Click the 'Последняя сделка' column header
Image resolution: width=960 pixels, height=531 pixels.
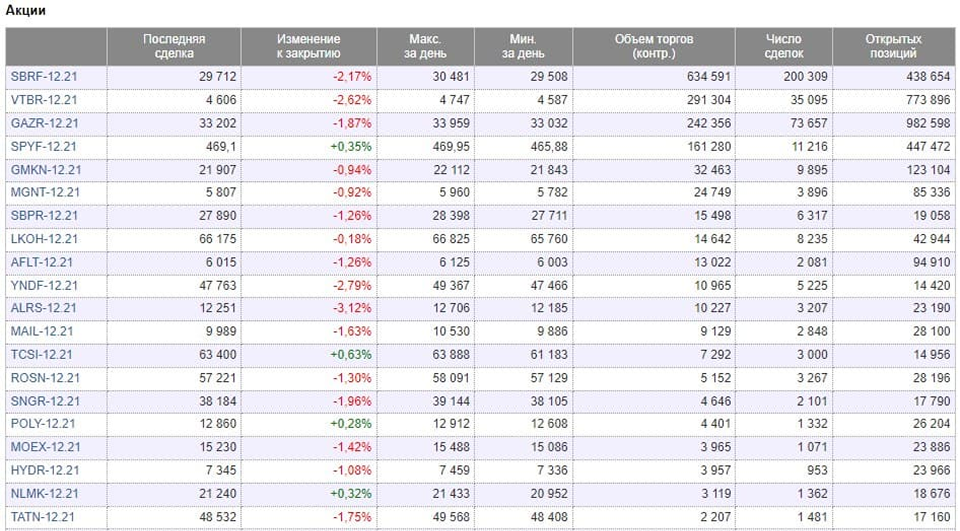tap(174, 46)
